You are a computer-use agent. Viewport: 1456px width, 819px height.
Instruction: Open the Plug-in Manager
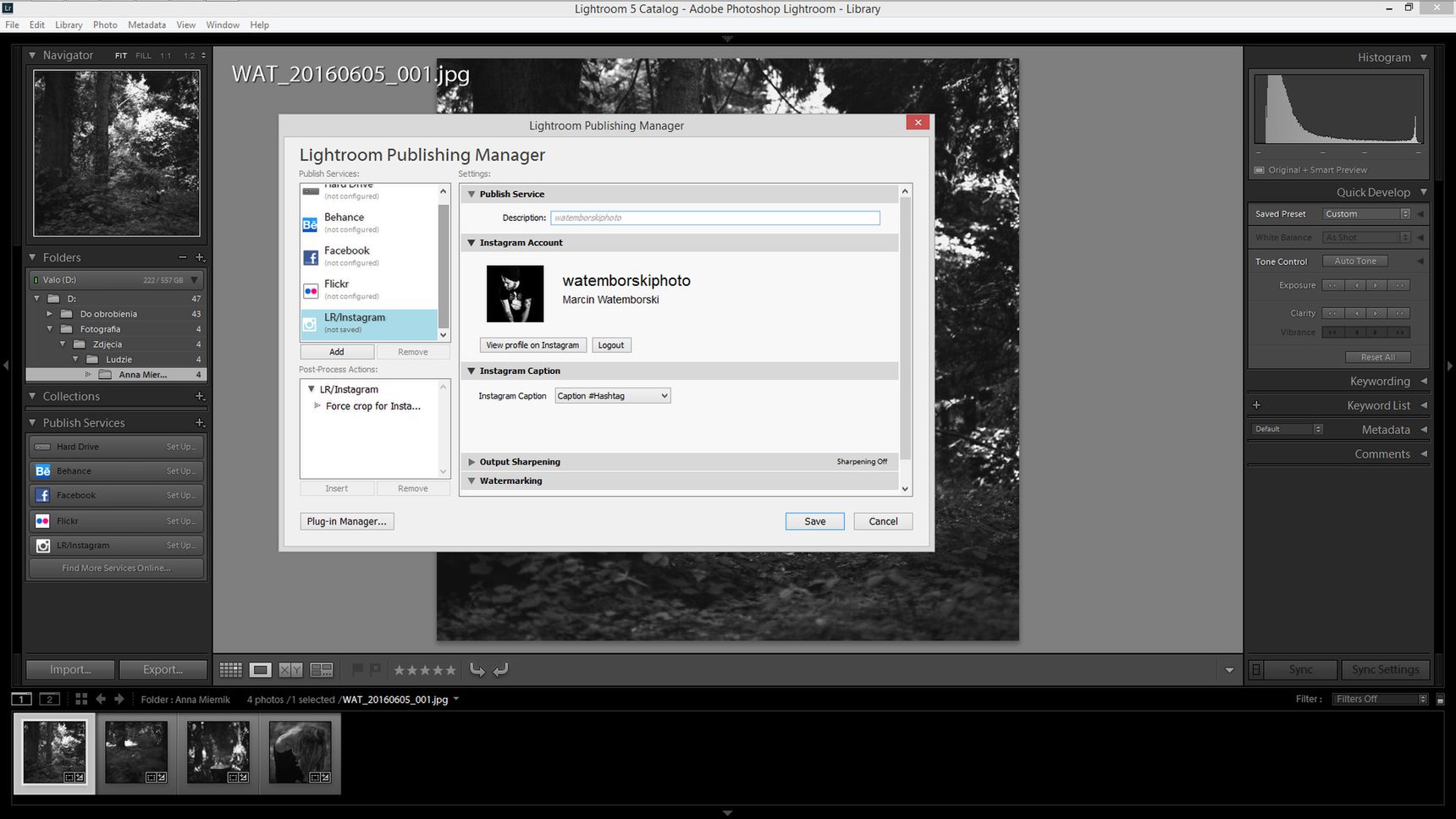click(346, 521)
